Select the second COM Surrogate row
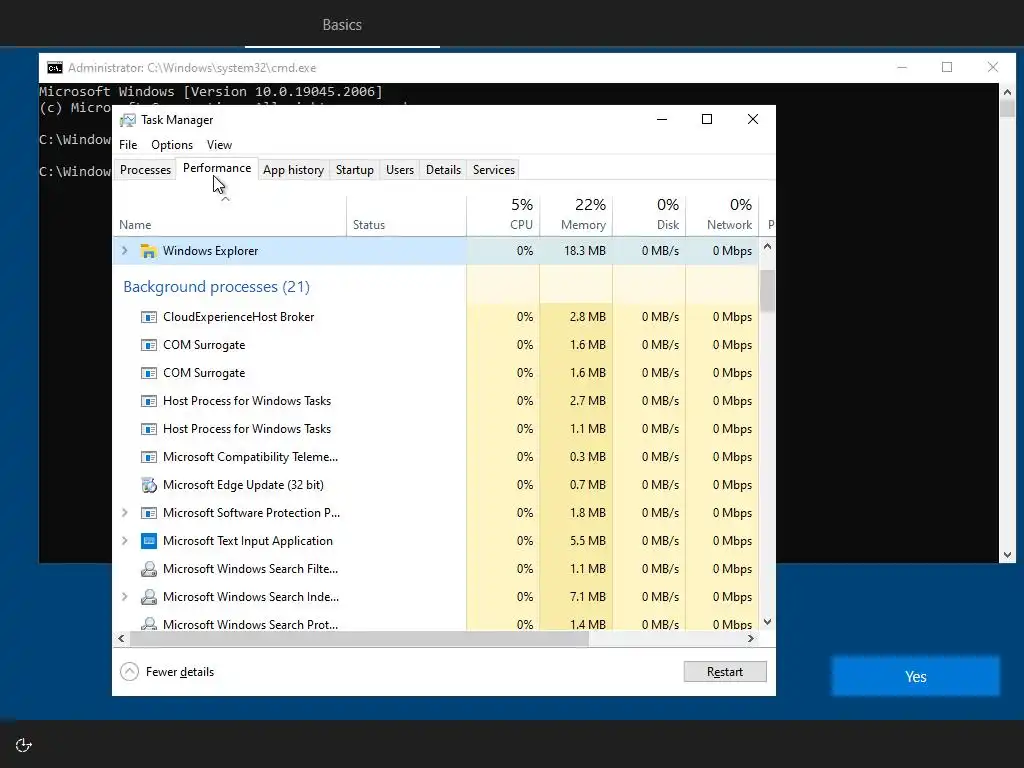Image resolution: width=1024 pixels, height=768 pixels. click(436, 373)
